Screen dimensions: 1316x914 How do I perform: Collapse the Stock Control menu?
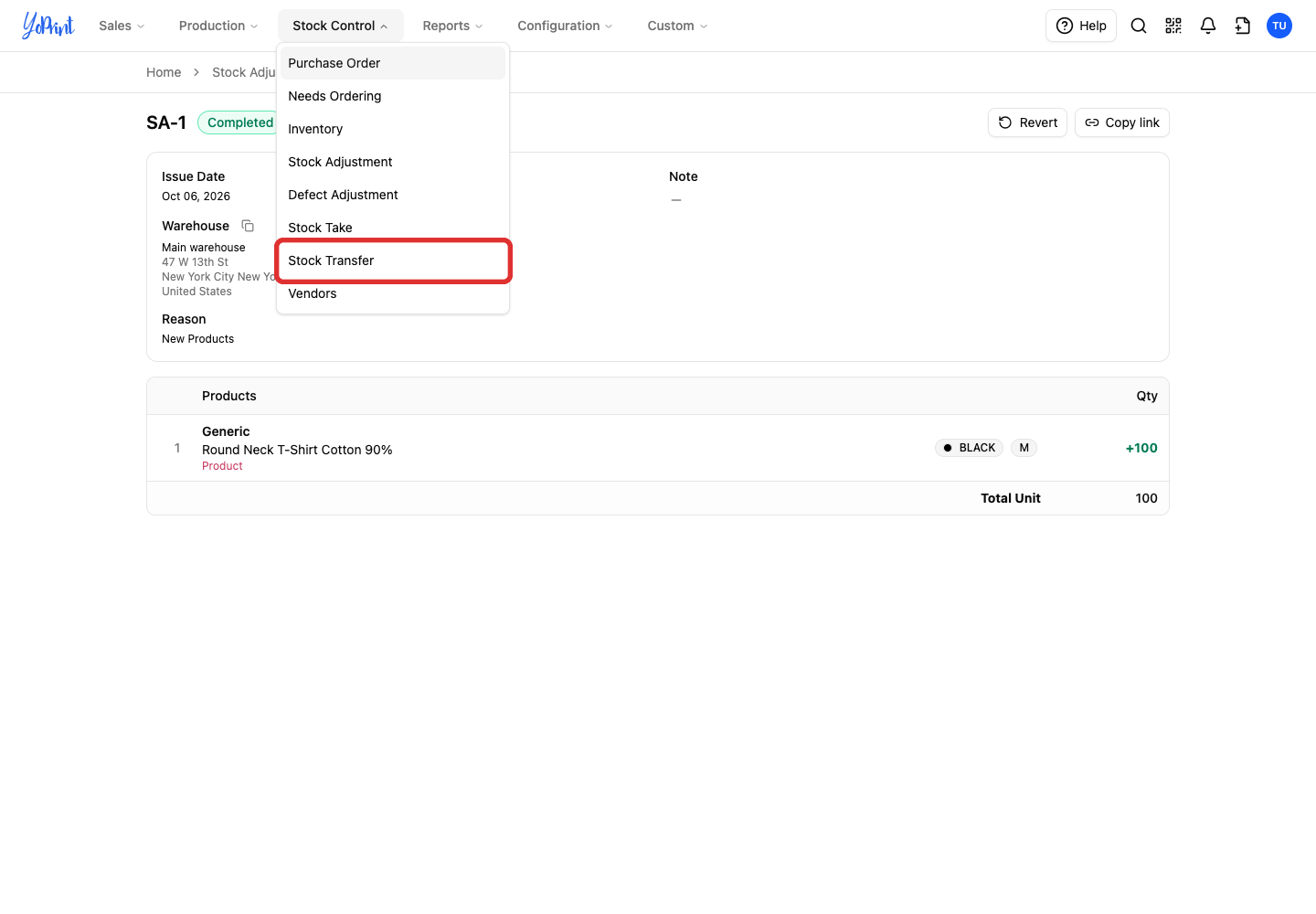pos(341,26)
